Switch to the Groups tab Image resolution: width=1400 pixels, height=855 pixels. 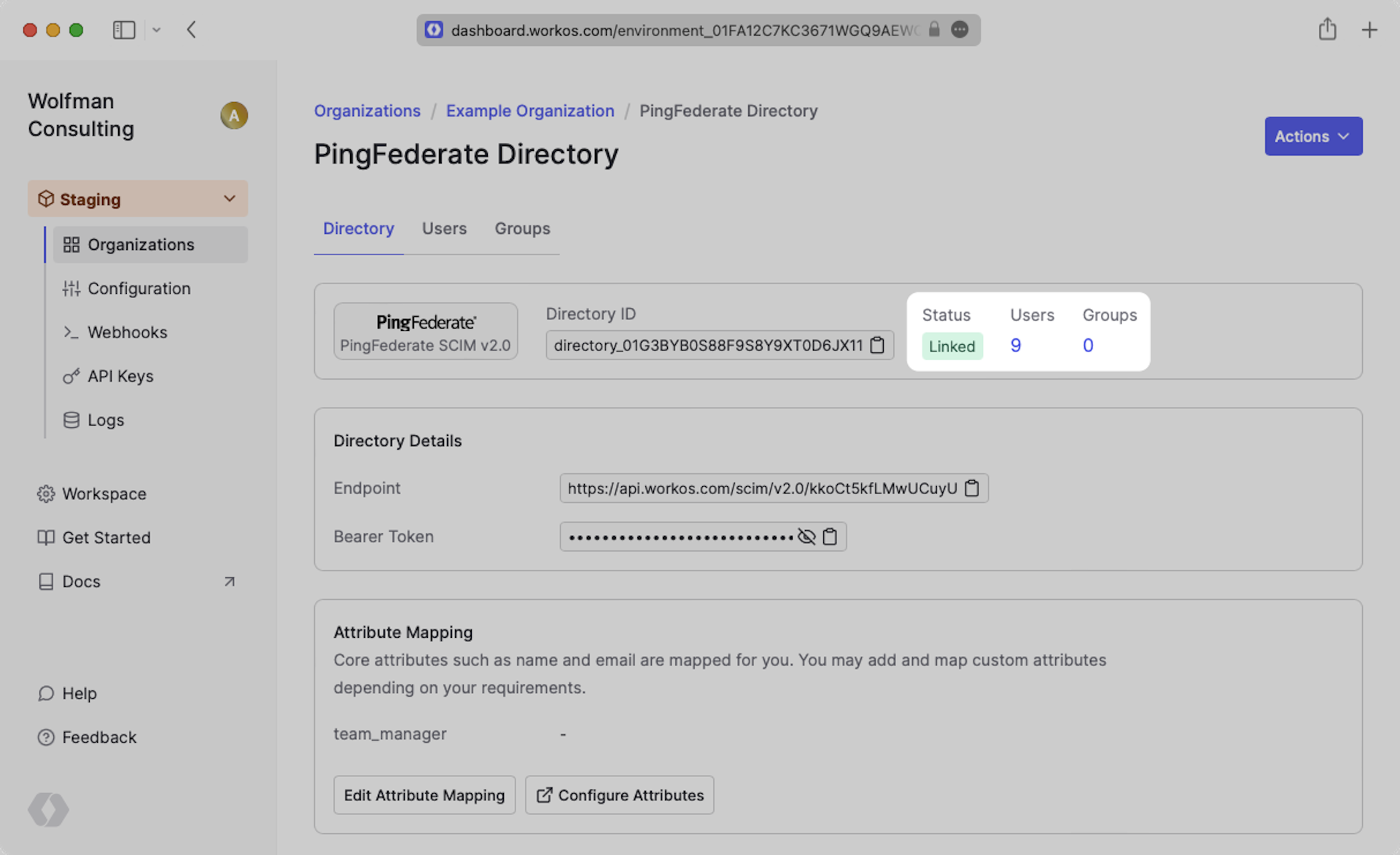tap(522, 229)
